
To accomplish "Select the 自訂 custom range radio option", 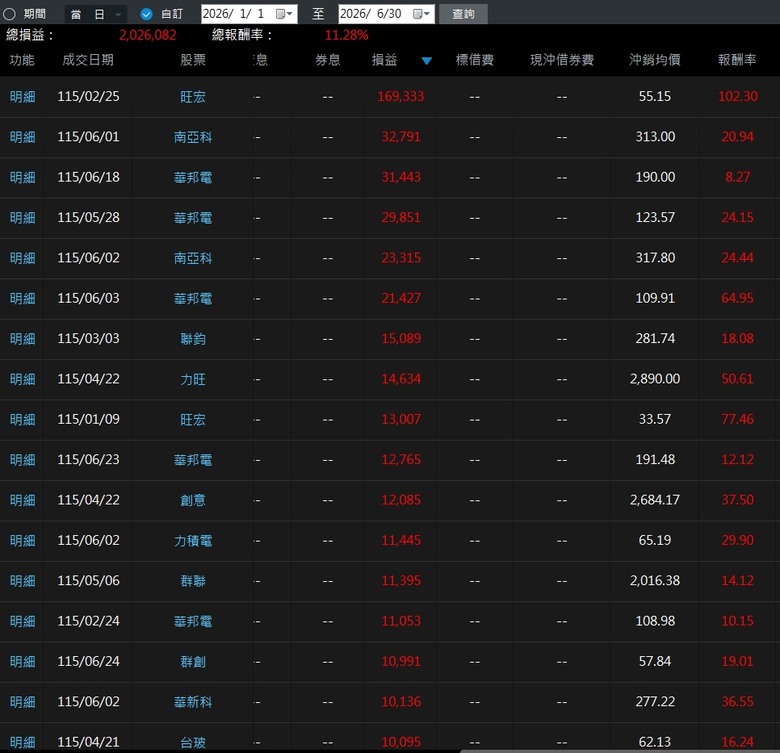I will [146, 14].
